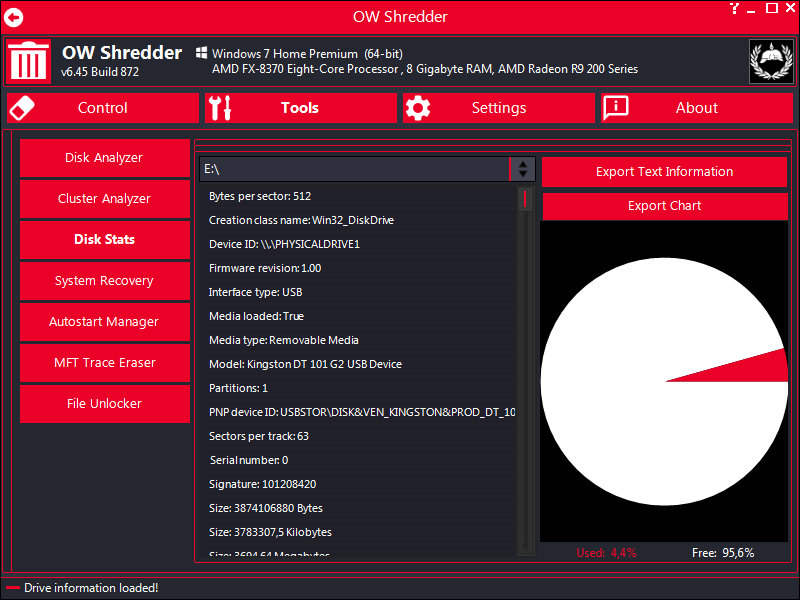Click the Windows logo beside OS name
The height and width of the screenshot is (600, 800).
point(202,53)
